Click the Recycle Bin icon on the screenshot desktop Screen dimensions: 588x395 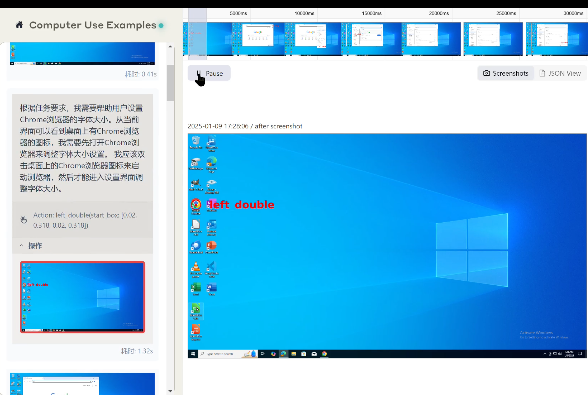tap(196, 142)
